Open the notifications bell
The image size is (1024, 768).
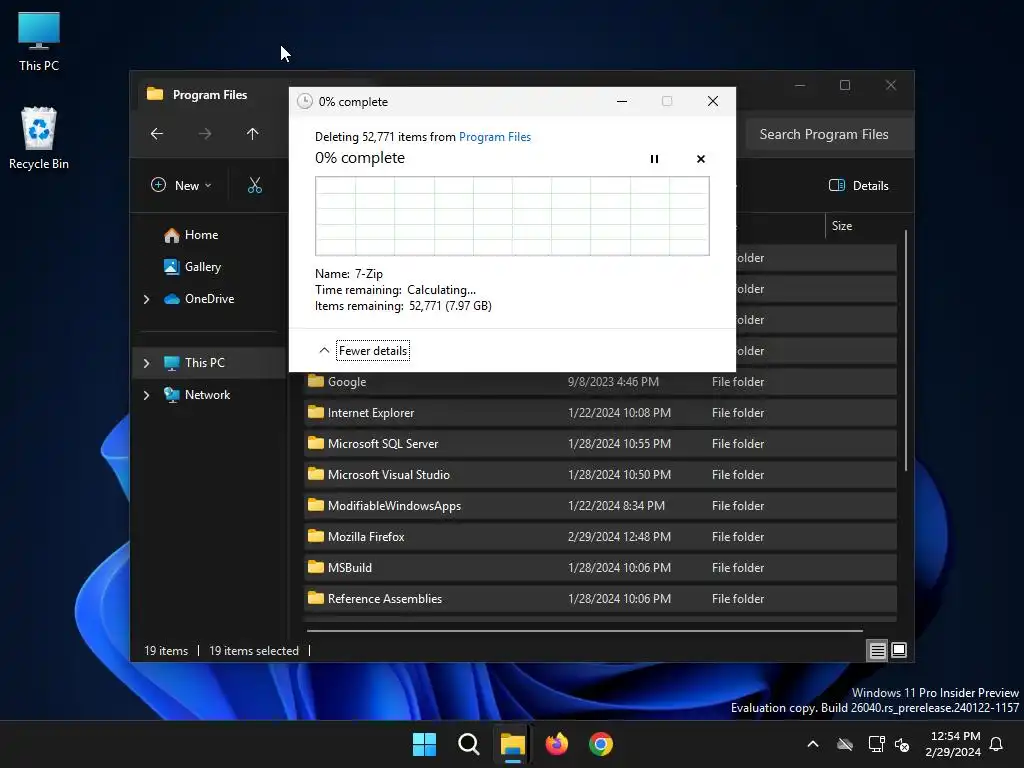pos(996,744)
